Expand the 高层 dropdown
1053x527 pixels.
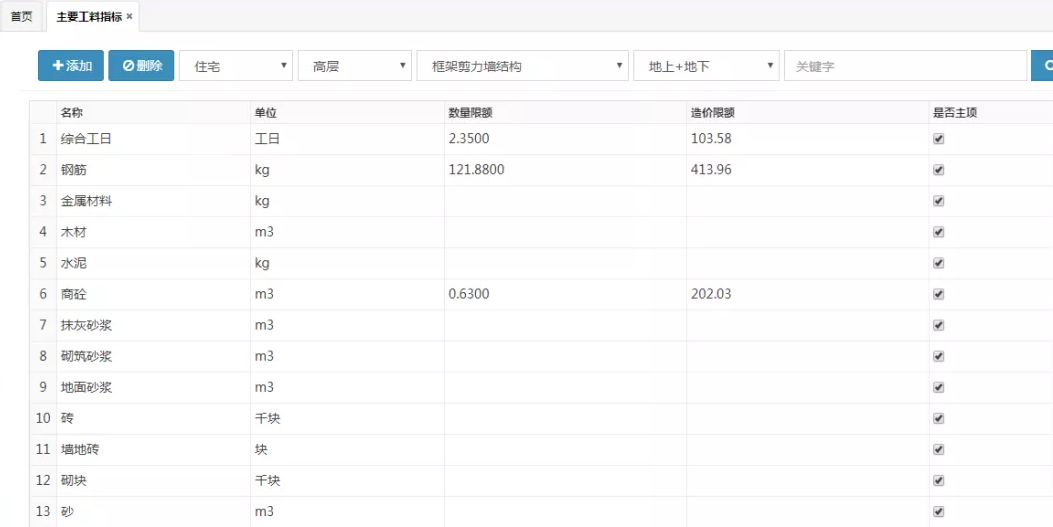point(355,66)
